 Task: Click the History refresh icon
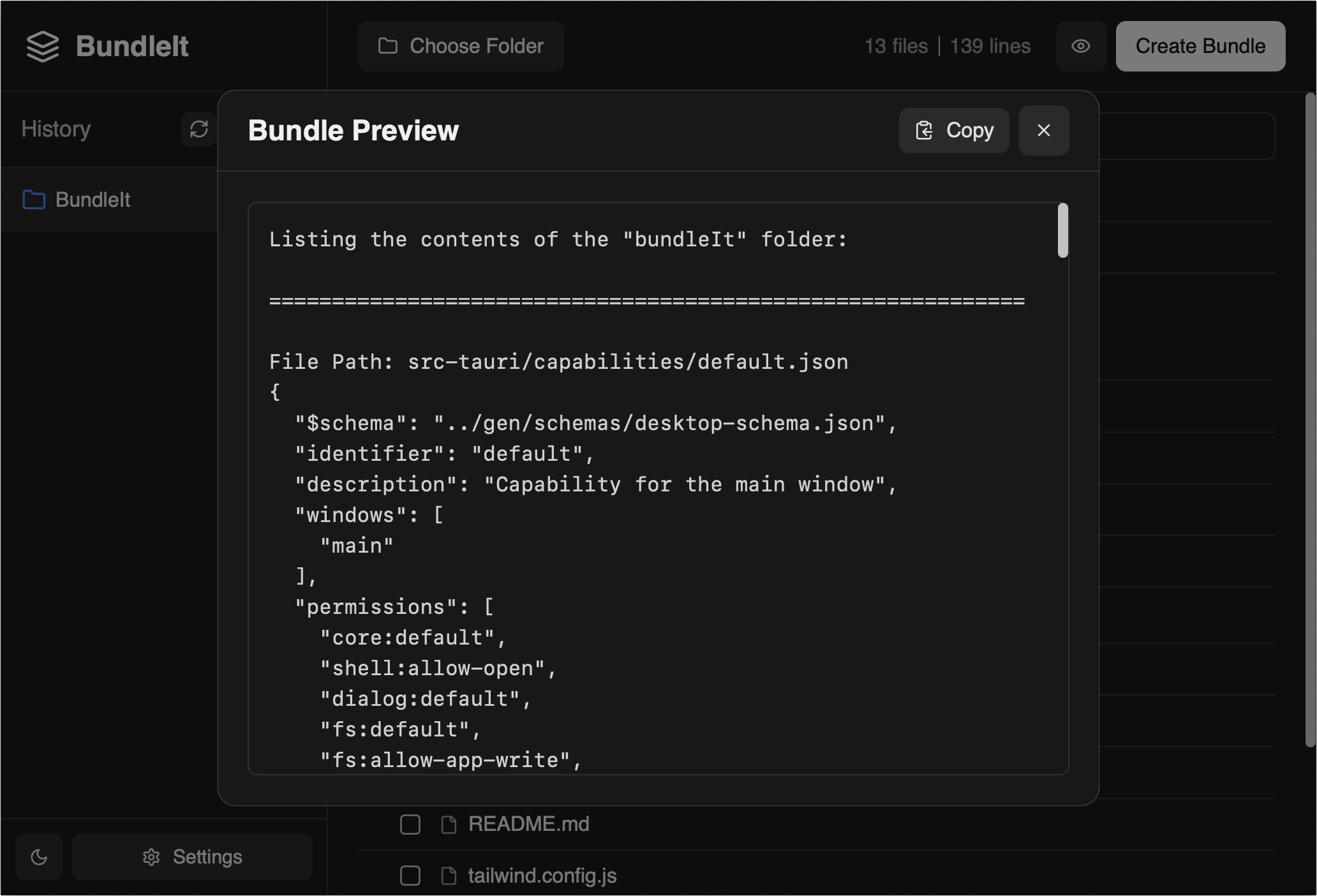pyautogui.click(x=198, y=130)
